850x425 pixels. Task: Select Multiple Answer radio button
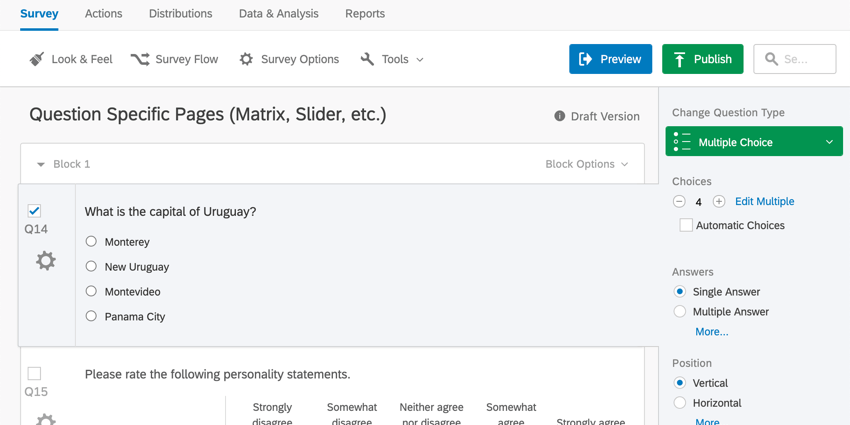[679, 312]
